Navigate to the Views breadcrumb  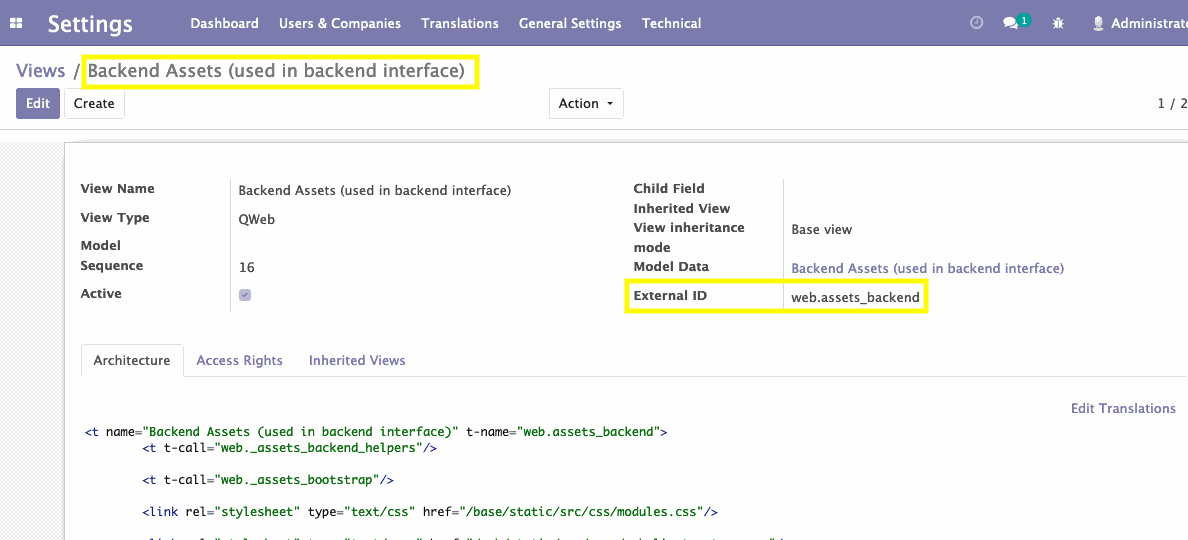(40, 71)
